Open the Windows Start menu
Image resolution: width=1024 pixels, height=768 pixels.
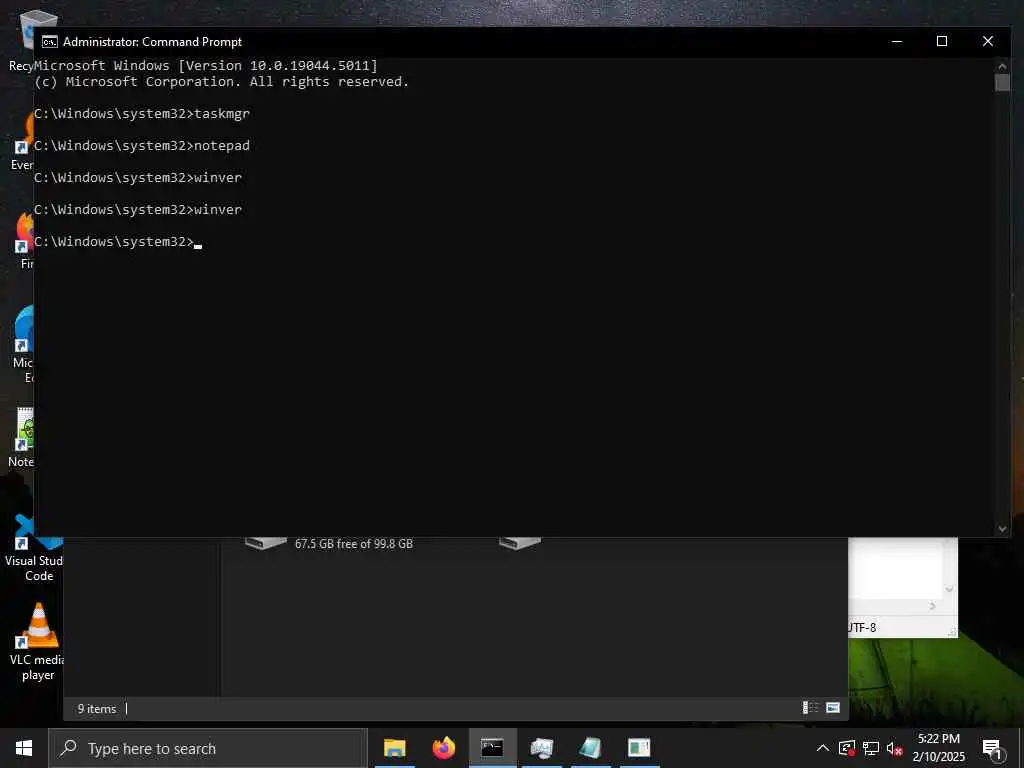[24, 748]
